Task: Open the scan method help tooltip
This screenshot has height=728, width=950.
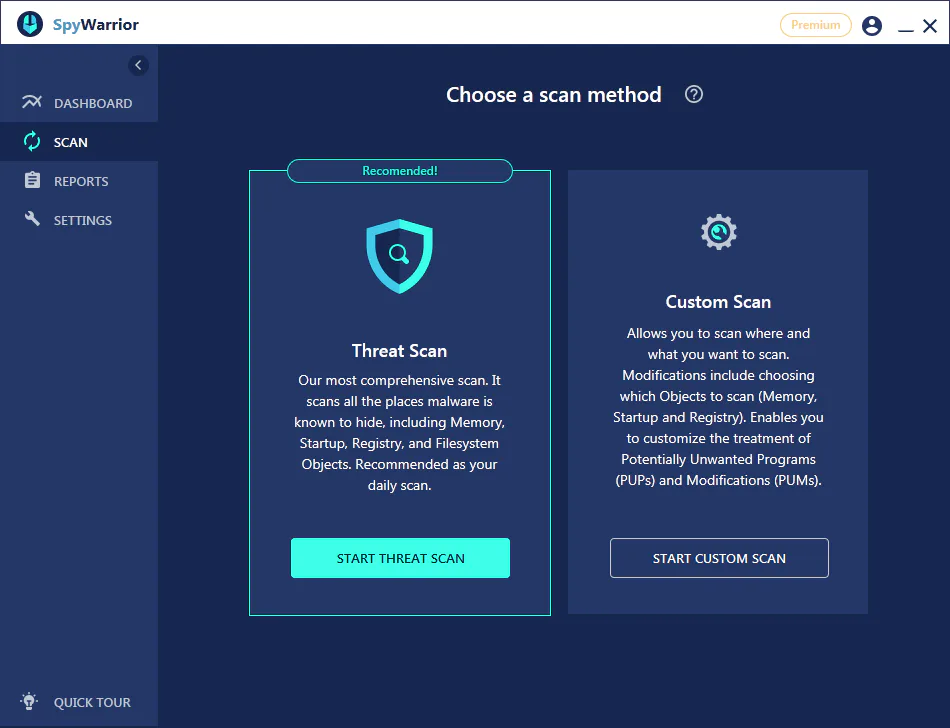Action: pos(693,94)
